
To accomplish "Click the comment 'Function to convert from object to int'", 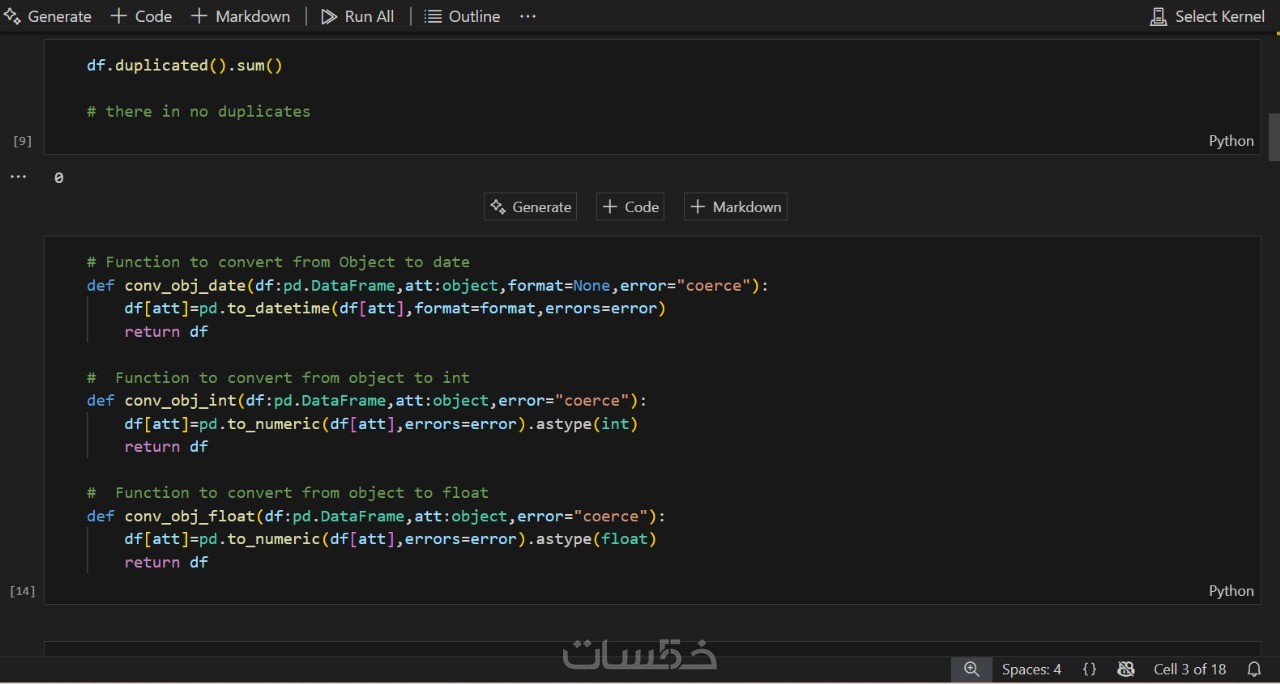I will coord(278,377).
